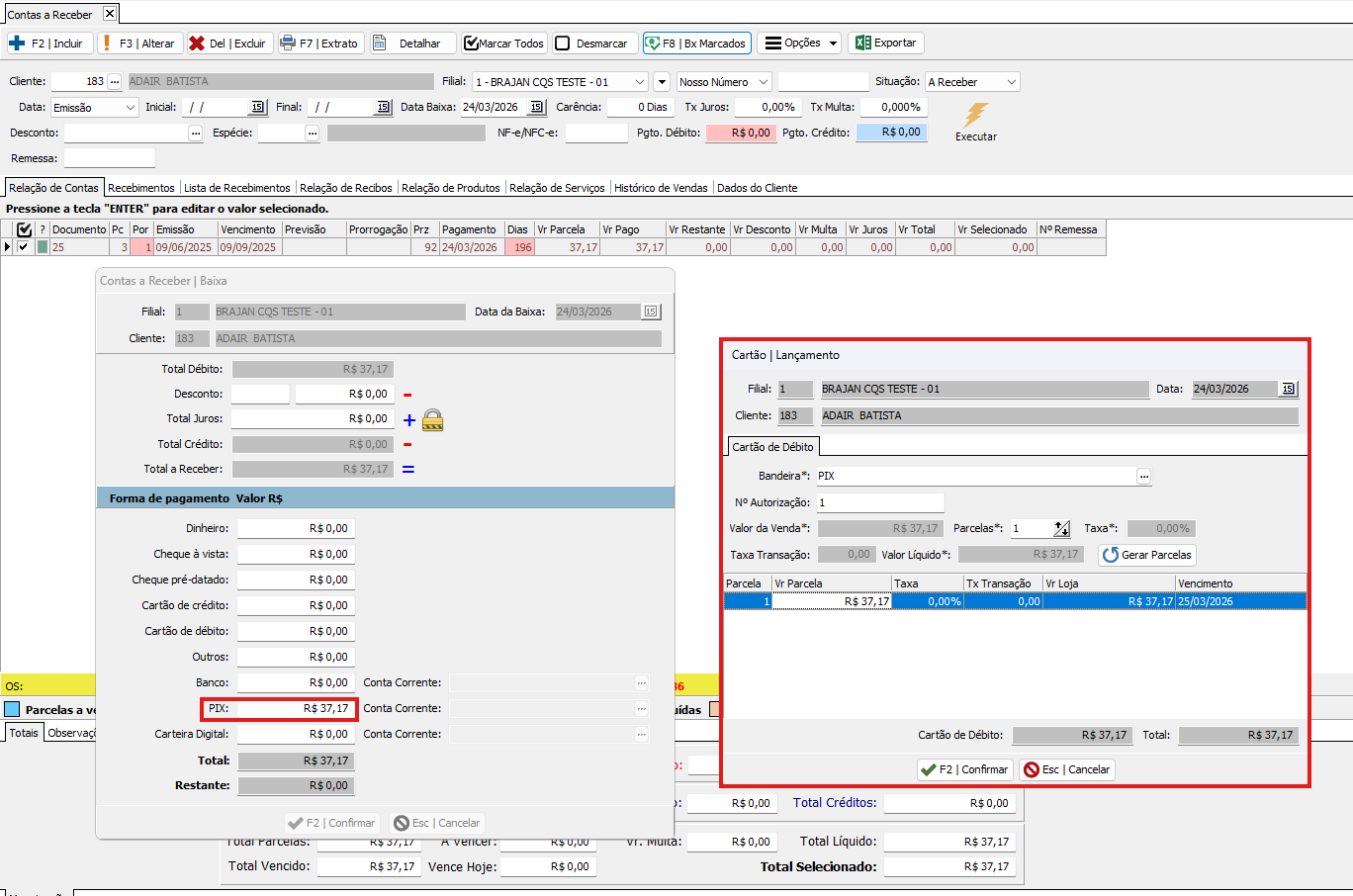Open the Bandeira lookup ellipsis button
Viewport: 1353px width, 896px height.
tap(1143, 477)
